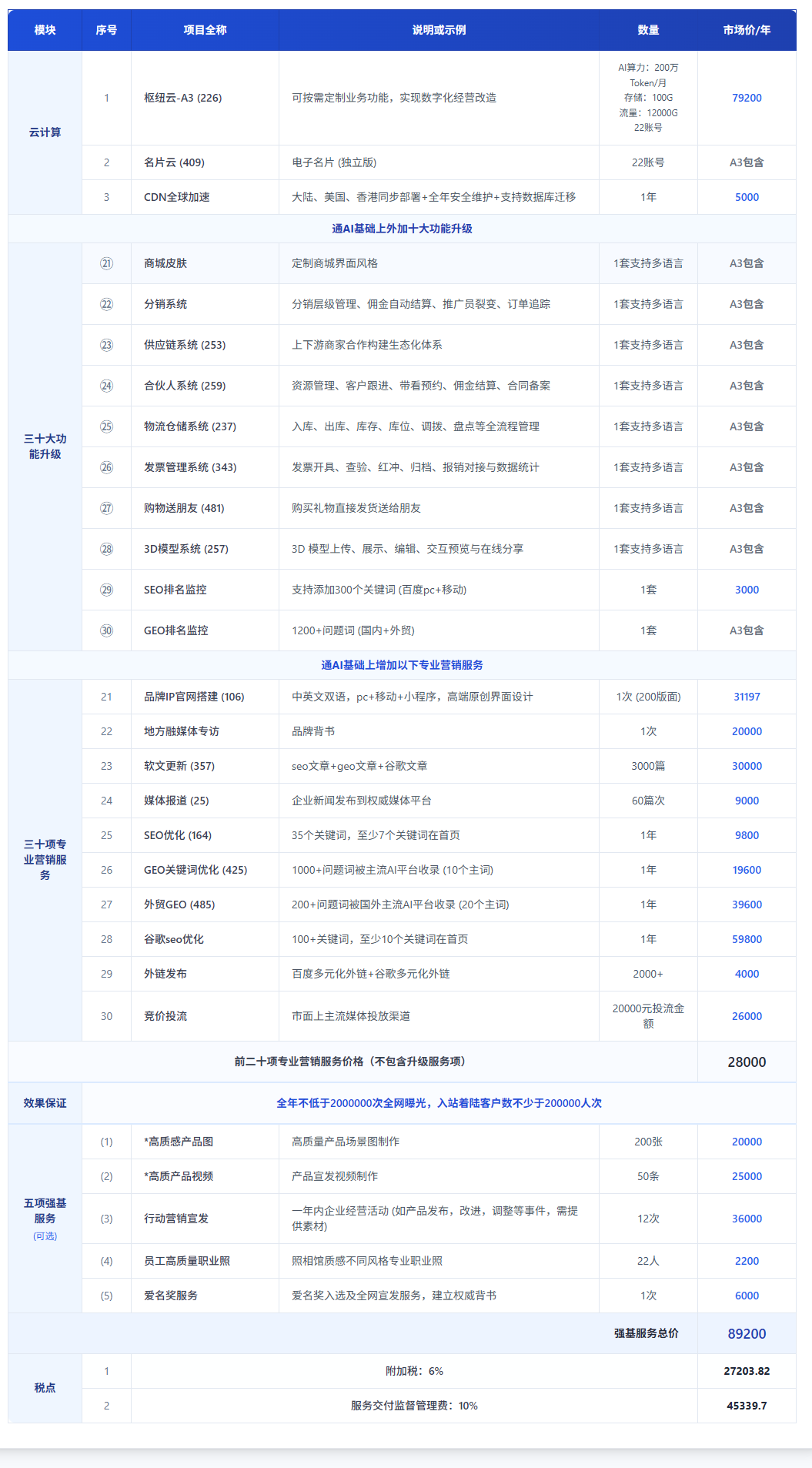This screenshot has width=812, height=1468.
Task: Select the 模块 column header
Action: (45, 30)
